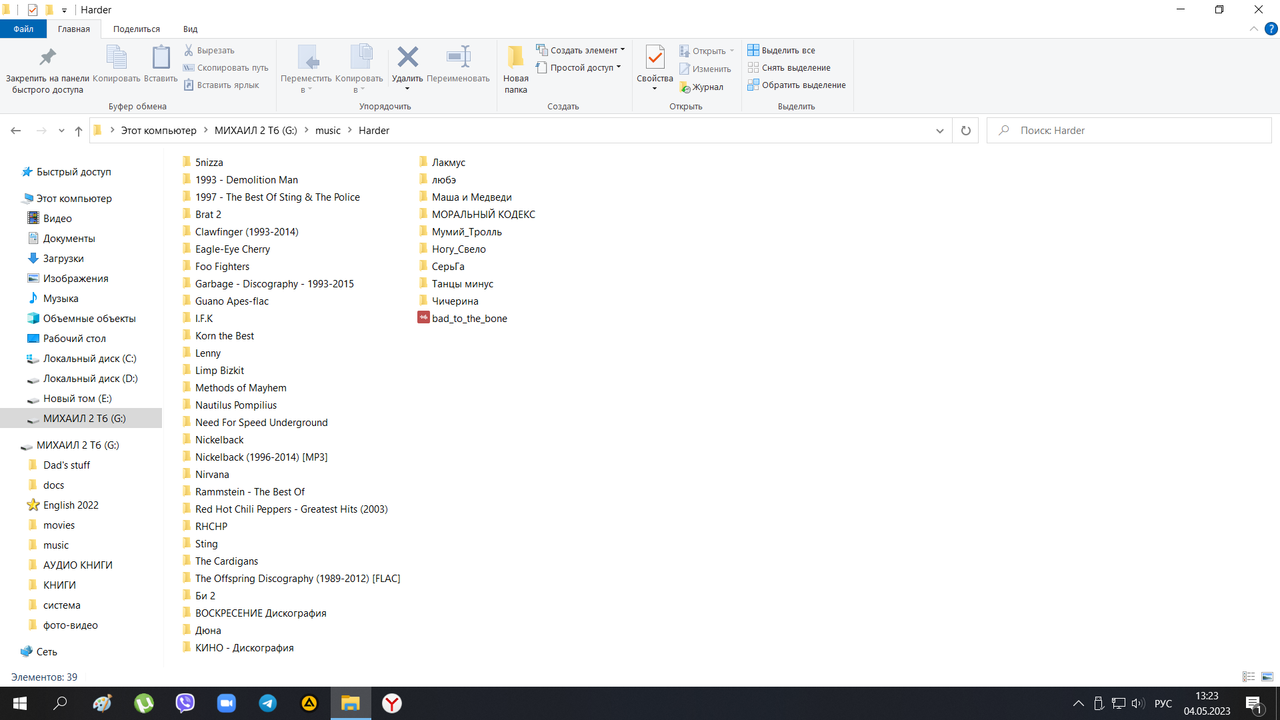Expand the Открыть dropdown arrow

732,51
